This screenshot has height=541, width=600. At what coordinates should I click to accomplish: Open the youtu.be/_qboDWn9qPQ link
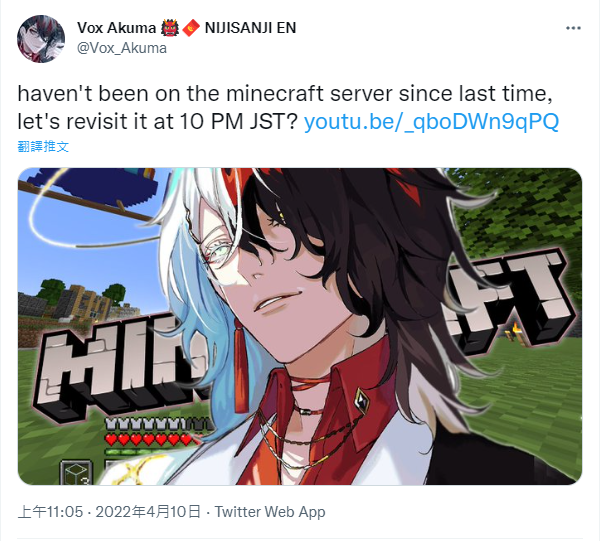pyautogui.click(x=431, y=122)
